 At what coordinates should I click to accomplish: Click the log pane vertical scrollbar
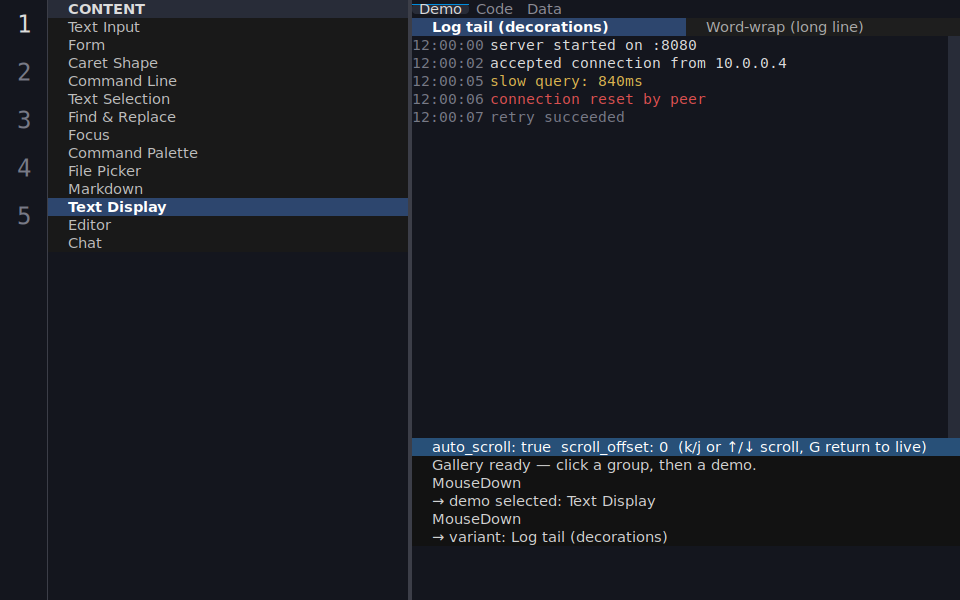tap(954, 237)
